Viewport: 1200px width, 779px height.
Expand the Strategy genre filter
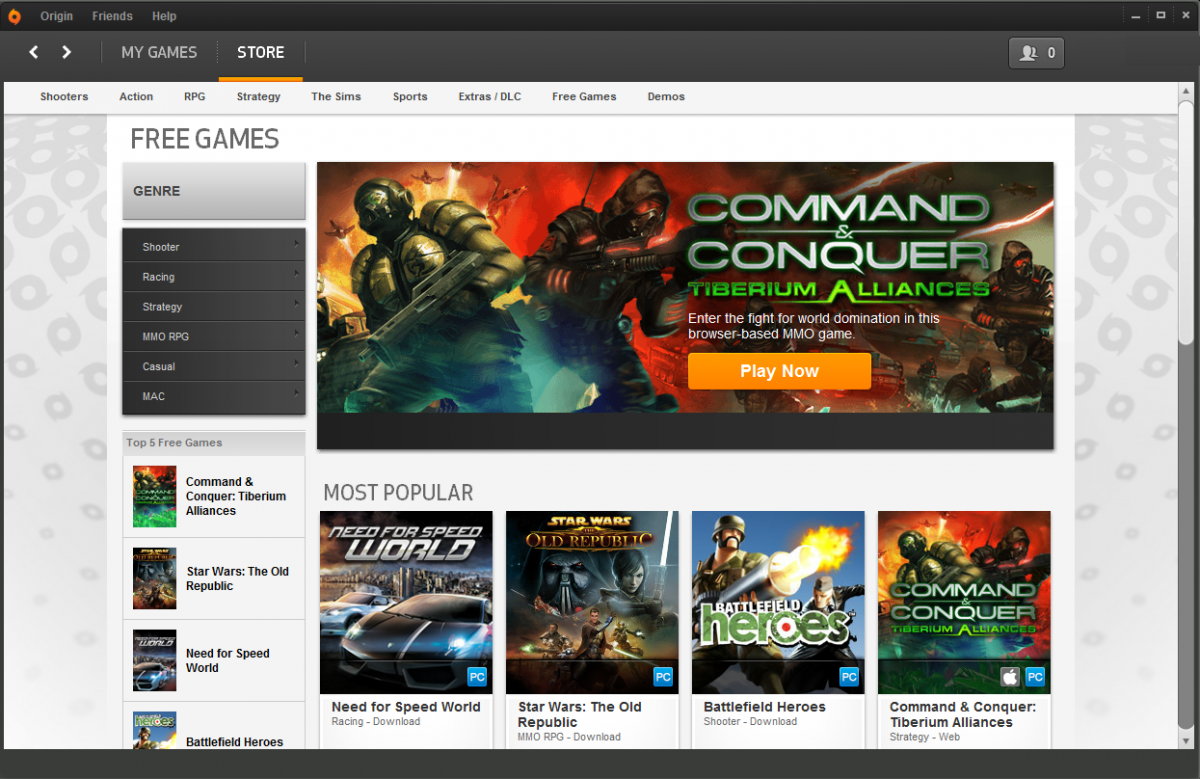pyautogui.click(x=214, y=306)
